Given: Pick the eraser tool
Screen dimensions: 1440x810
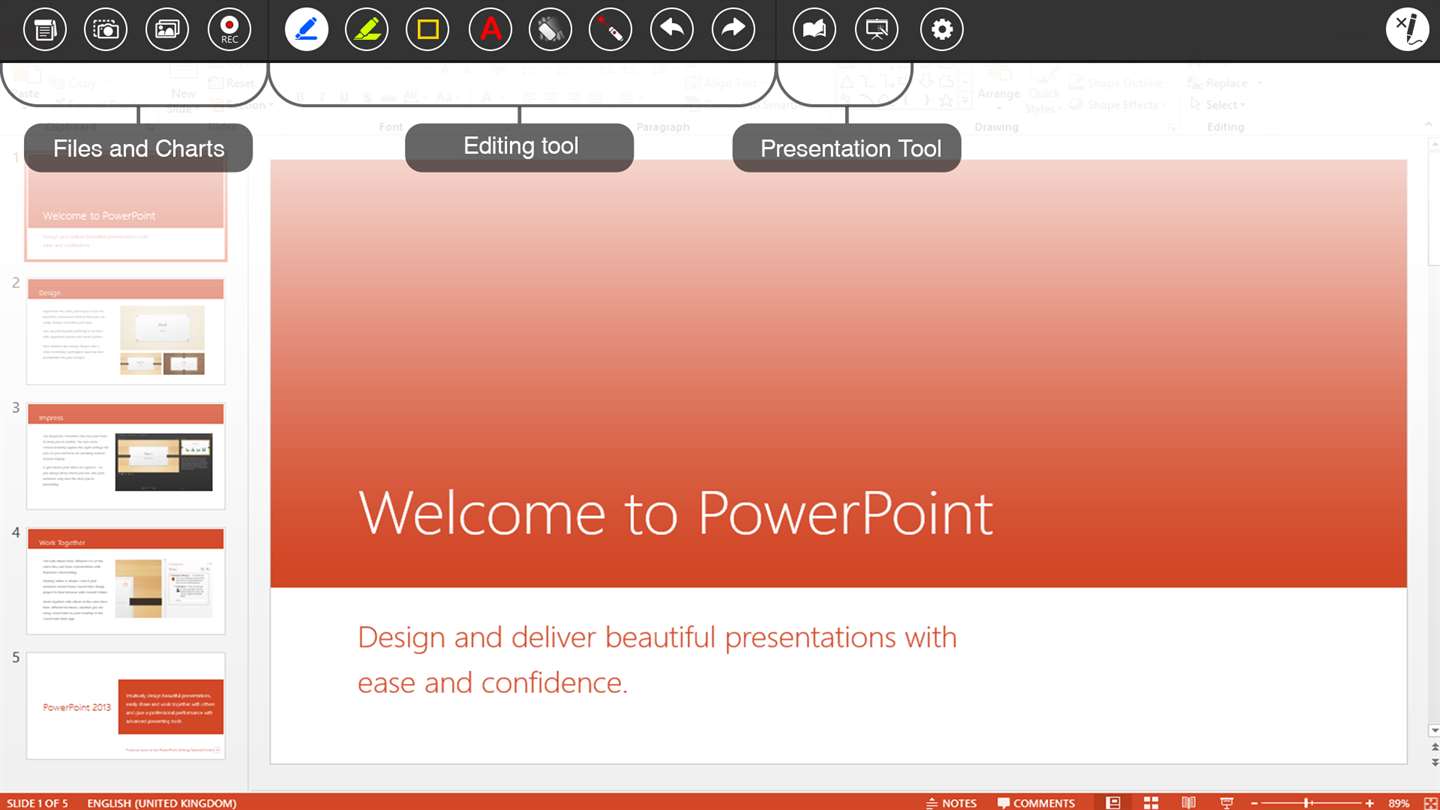Looking at the screenshot, I should pyautogui.click(x=550, y=29).
